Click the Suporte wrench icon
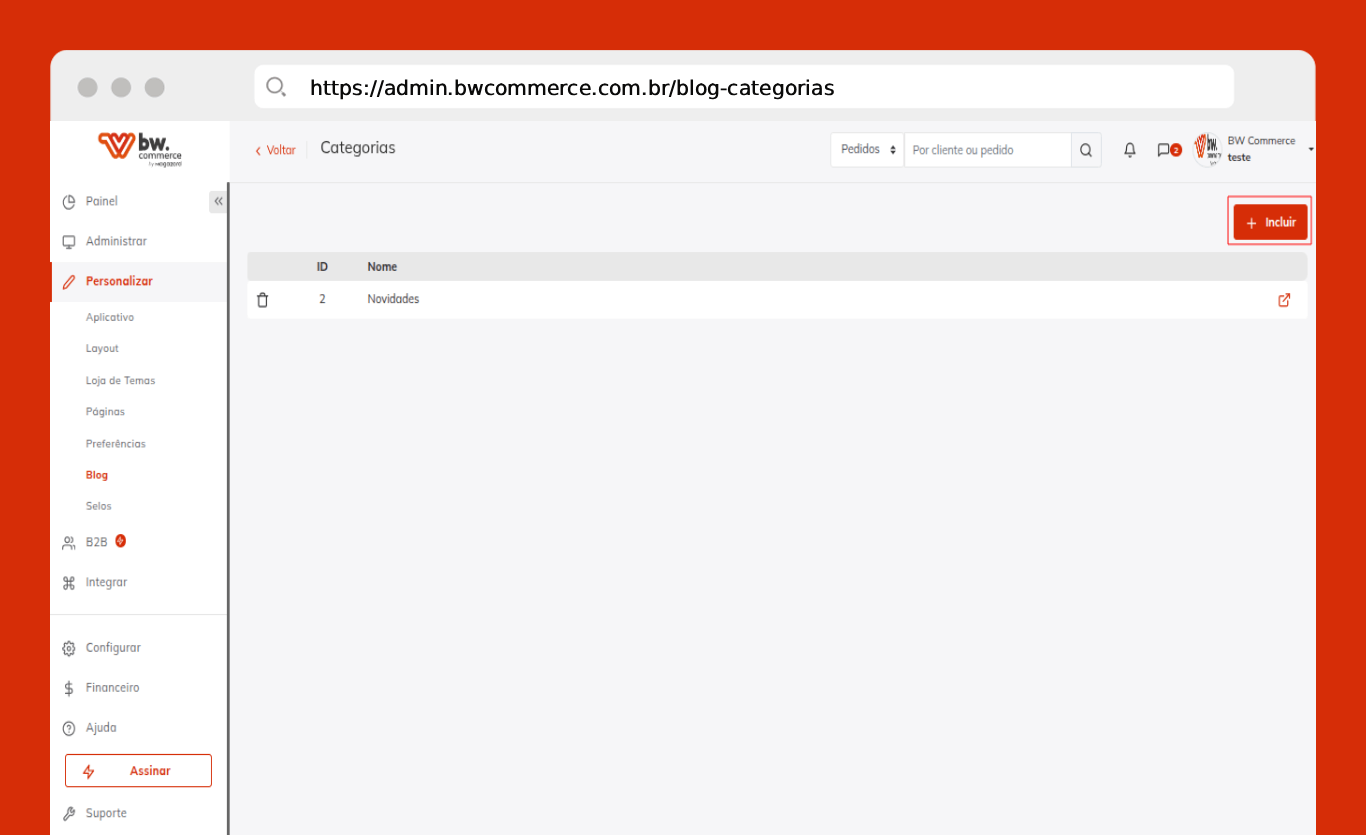The height and width of the screenshot is (835, 1366). 69,814
